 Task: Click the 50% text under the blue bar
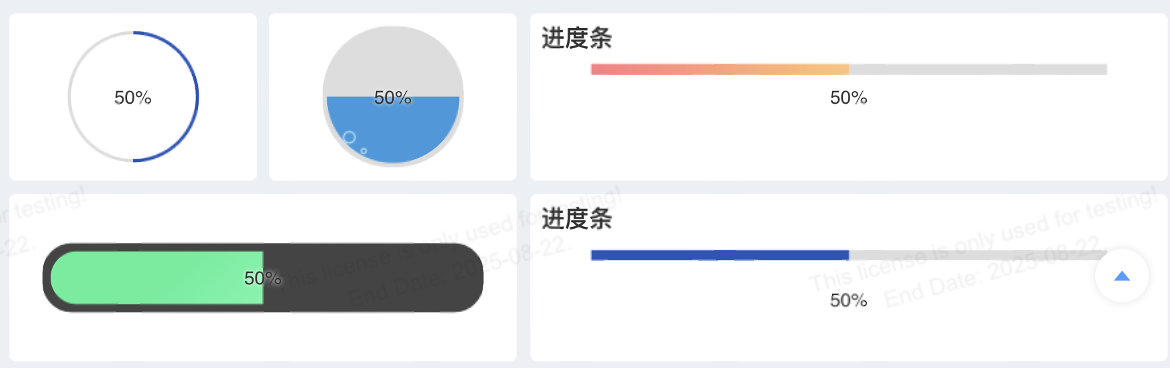(849, 301)
